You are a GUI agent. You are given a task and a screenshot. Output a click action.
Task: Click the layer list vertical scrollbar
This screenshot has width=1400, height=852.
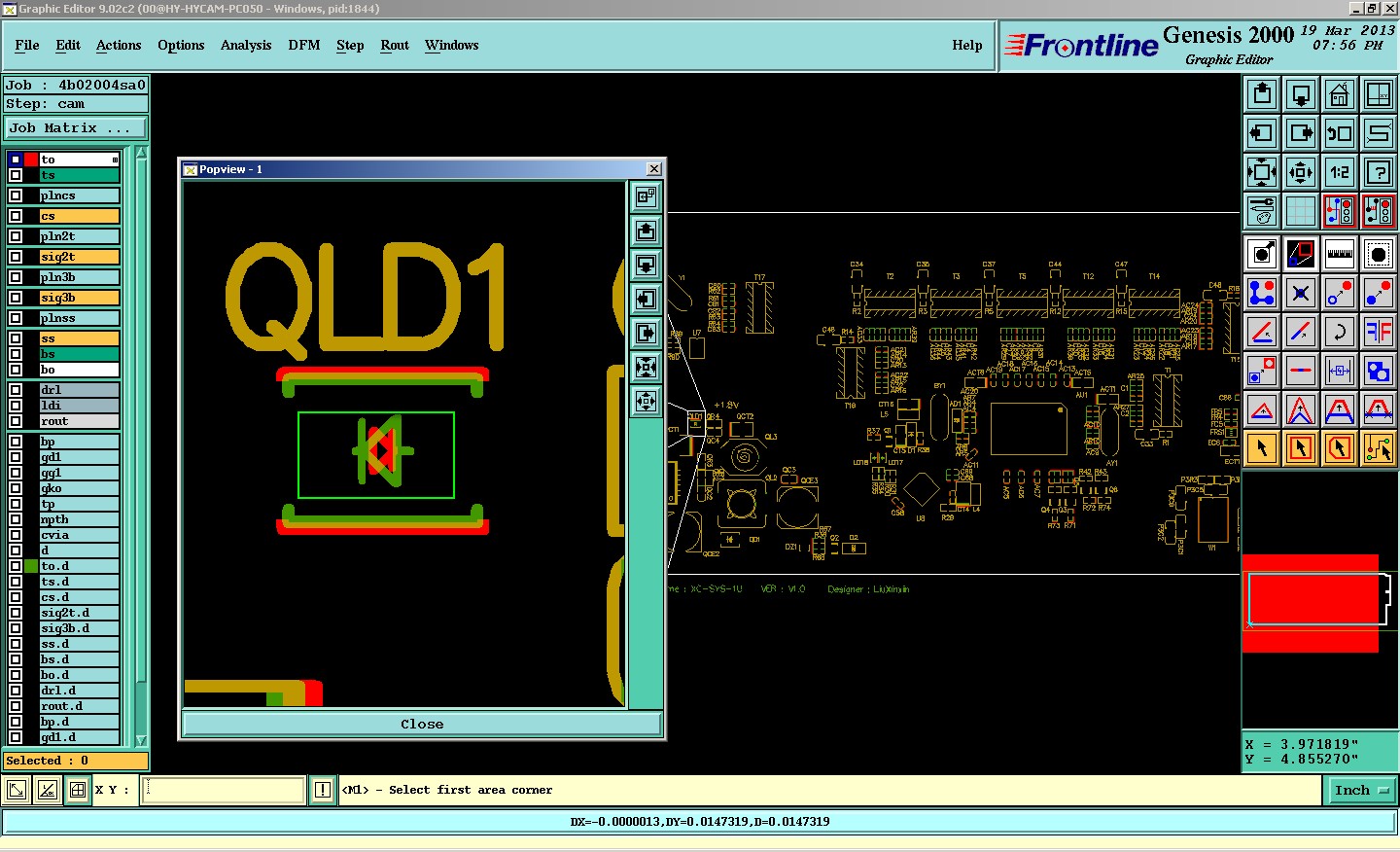[141, 446]
